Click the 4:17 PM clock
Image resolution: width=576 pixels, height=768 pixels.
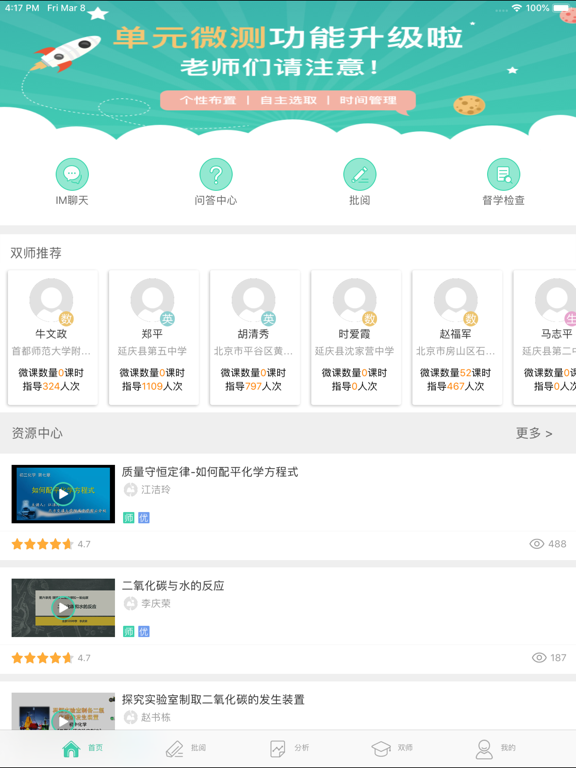tap(22, 8)
